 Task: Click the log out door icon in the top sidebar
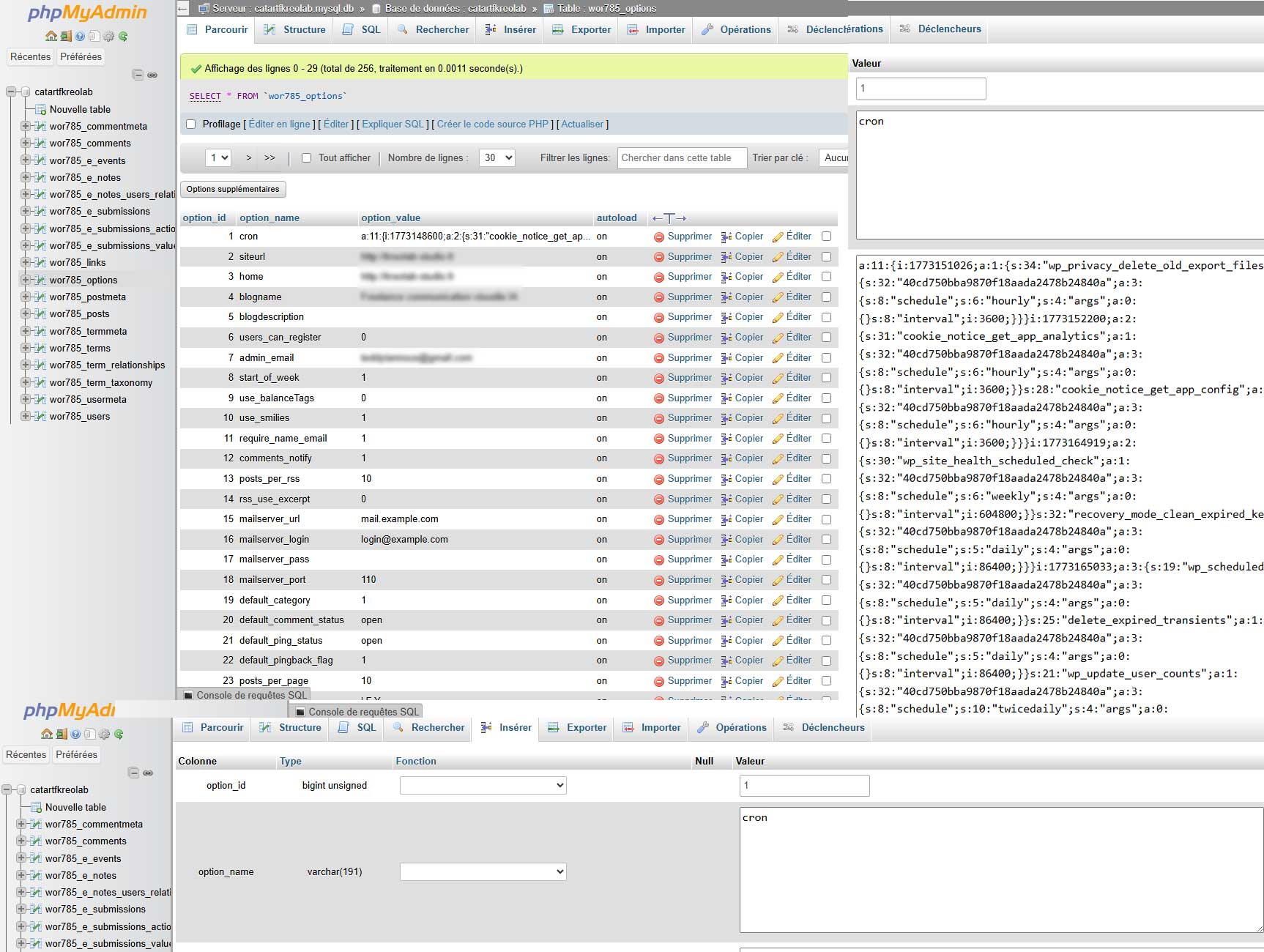click(65, 36)
